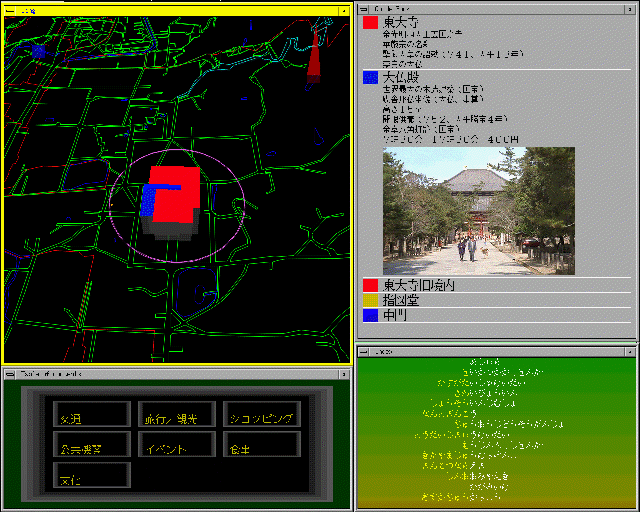Open the ショッピング category button
Viewport: 640px width, 512px height.
(262, 414)
